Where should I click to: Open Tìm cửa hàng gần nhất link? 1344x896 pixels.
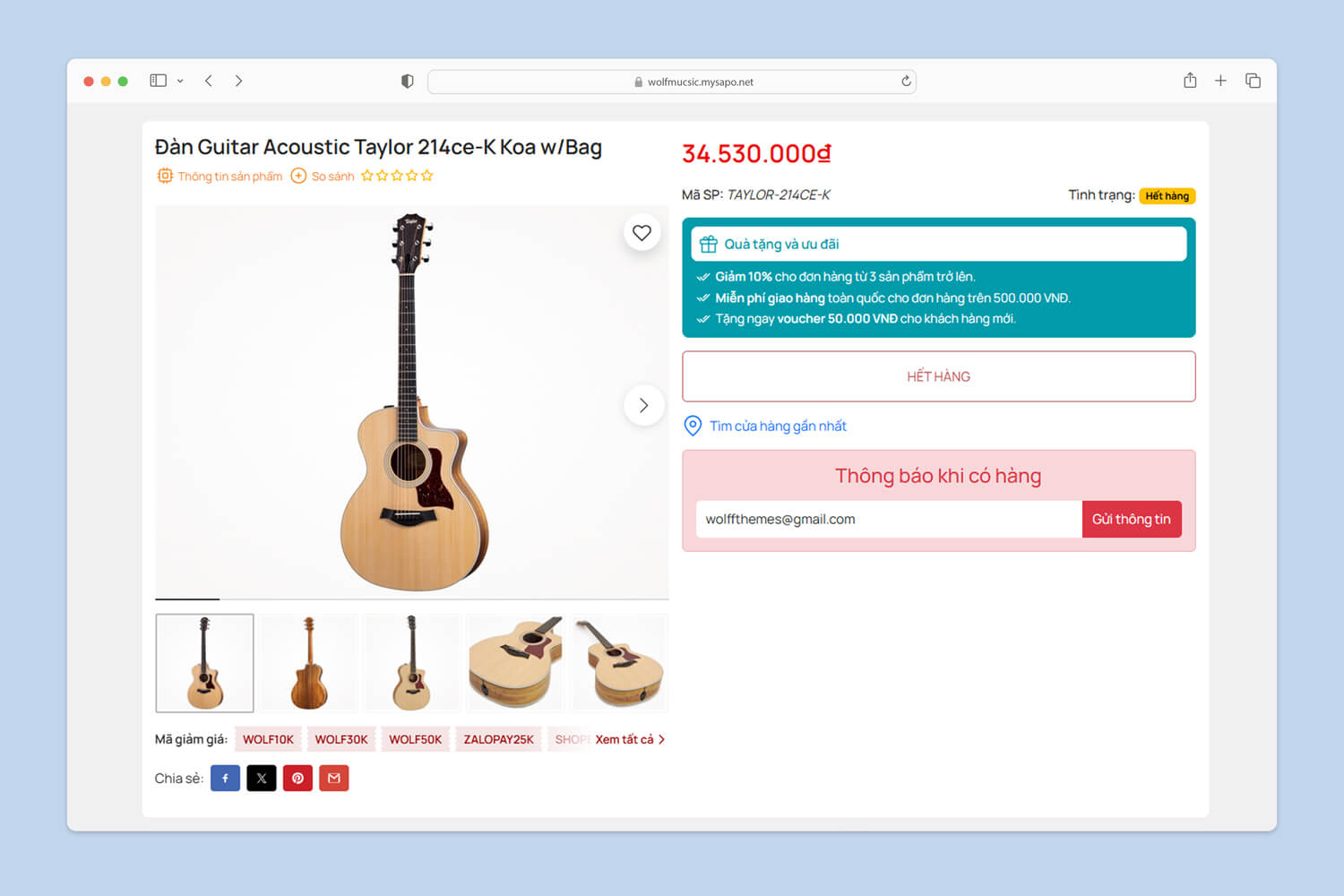point(777,426)
